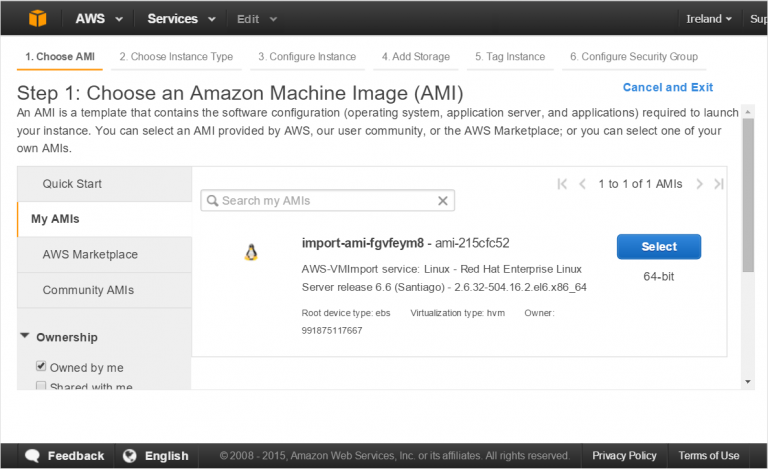Go to 2. Choose Instance Type tab

[x=176, y=57]
